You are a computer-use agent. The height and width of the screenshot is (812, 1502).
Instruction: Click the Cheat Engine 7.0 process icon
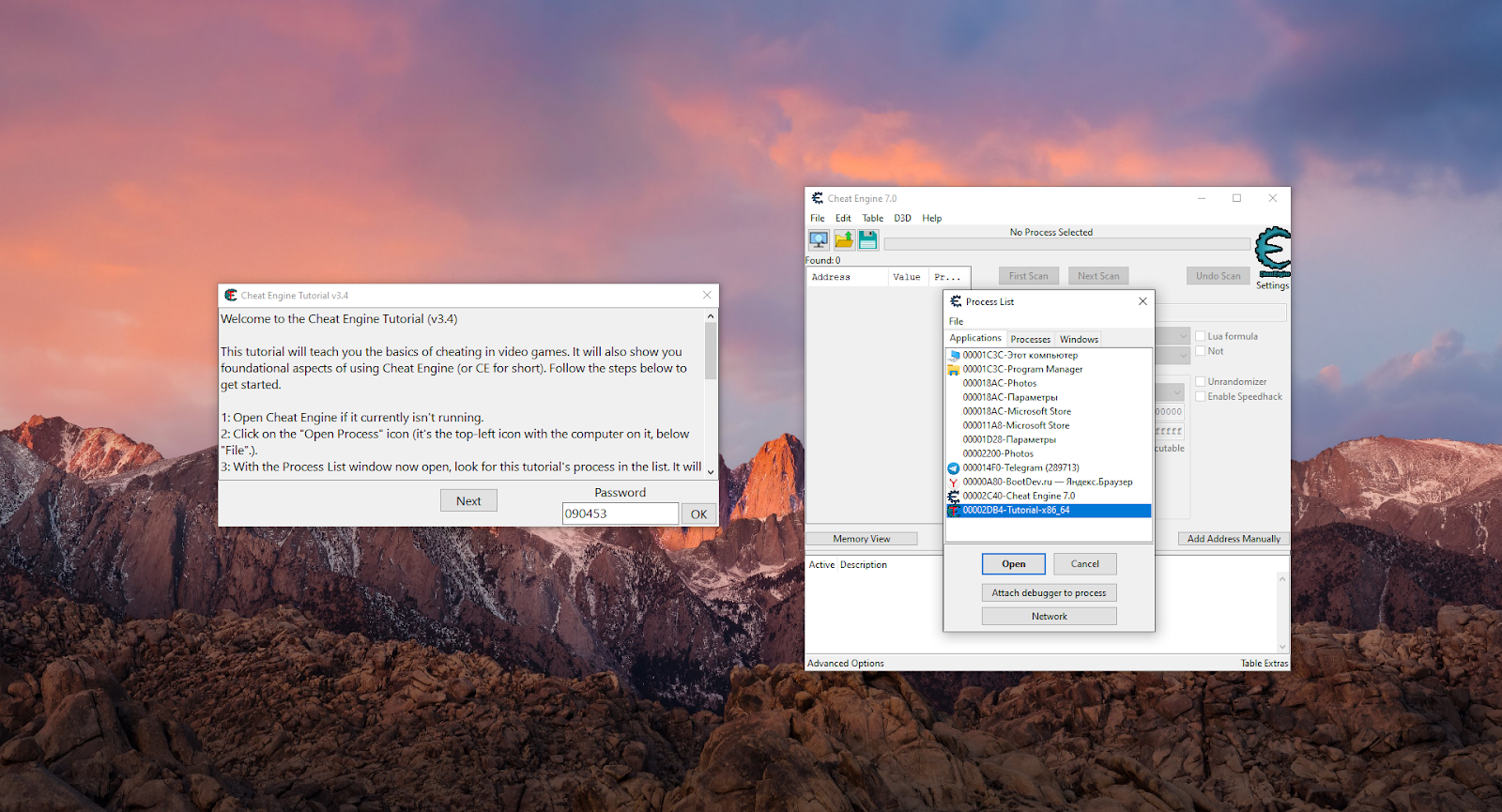pos(954,496)
